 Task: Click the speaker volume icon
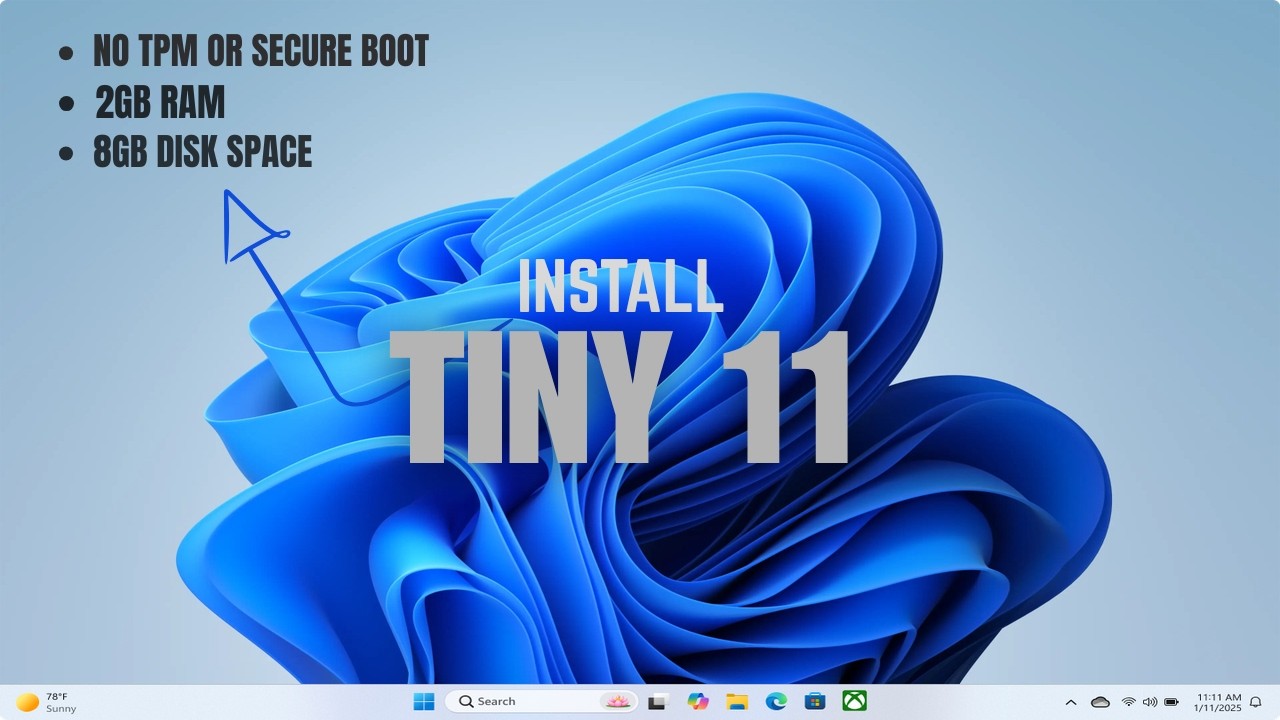1150,702
